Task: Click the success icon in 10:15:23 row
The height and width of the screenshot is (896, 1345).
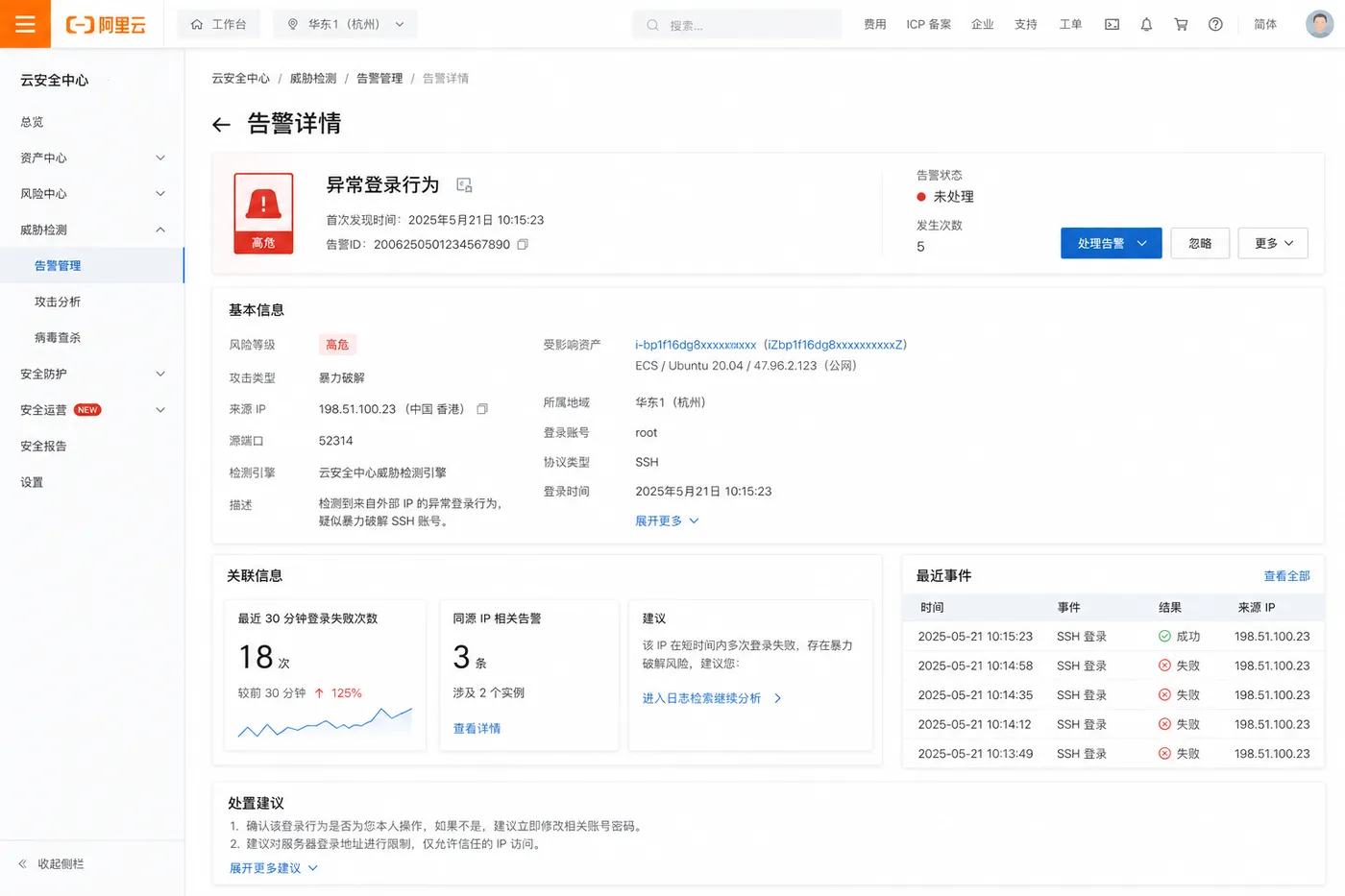Action: coord(1164,637)
